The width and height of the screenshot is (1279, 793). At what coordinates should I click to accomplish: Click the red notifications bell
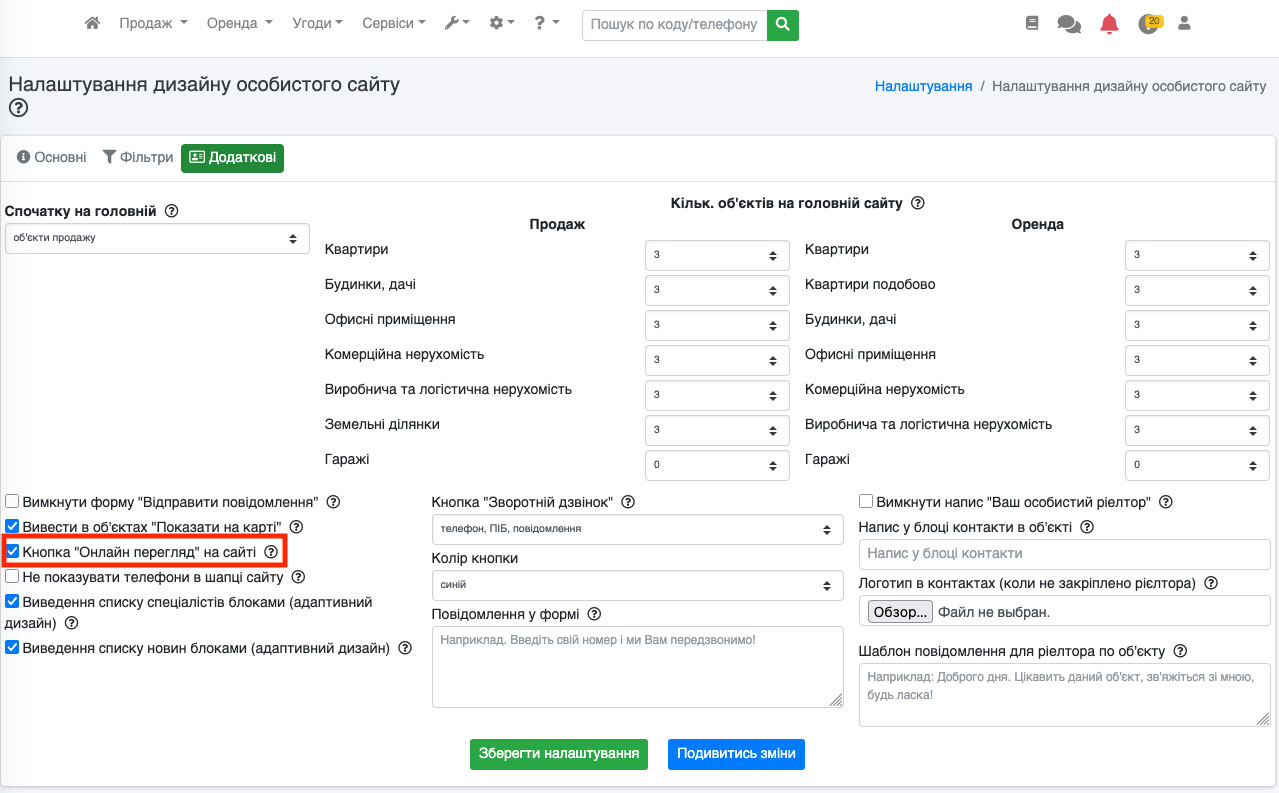coord(1109,24)
